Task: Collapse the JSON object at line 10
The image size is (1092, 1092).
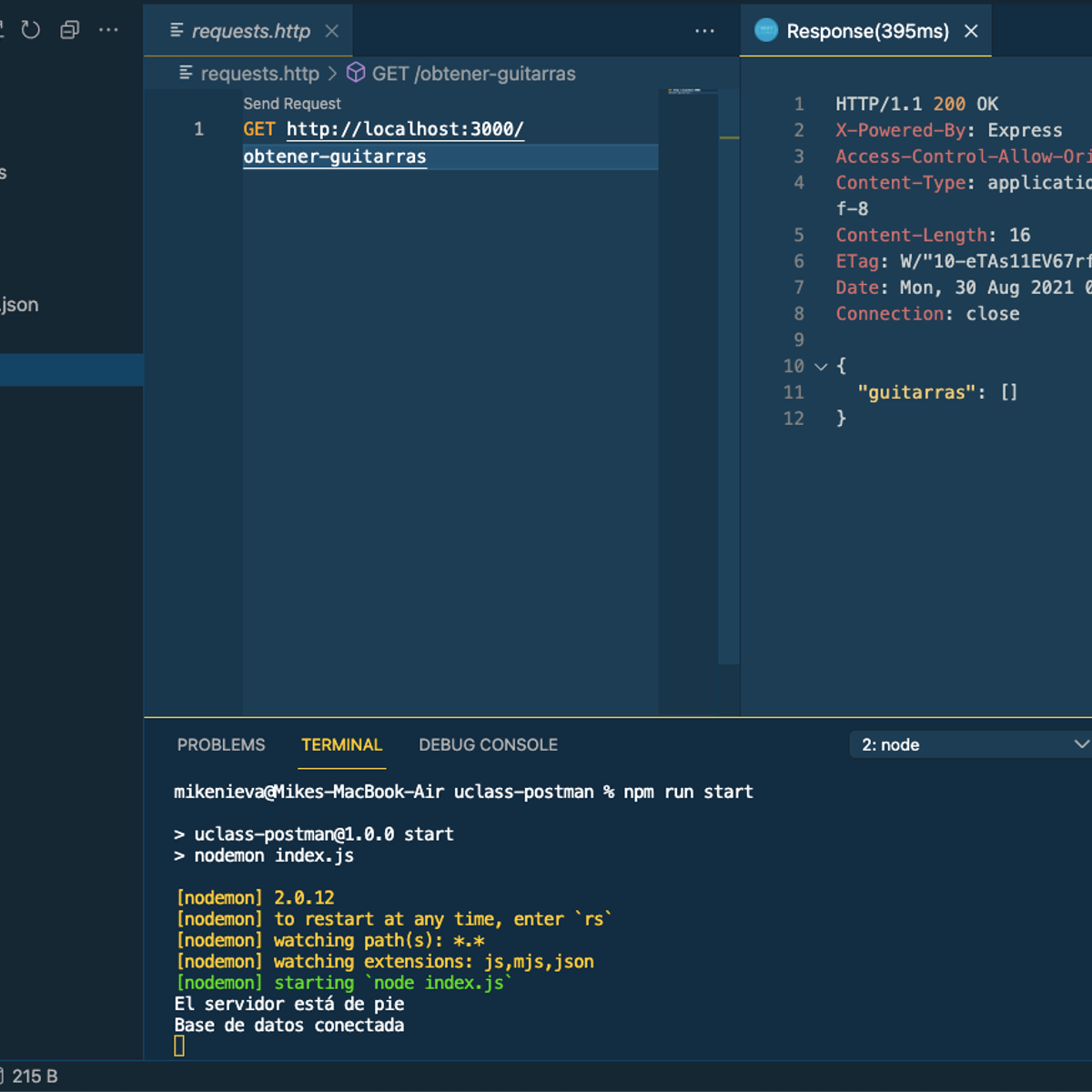Action: tap(820, 366)
